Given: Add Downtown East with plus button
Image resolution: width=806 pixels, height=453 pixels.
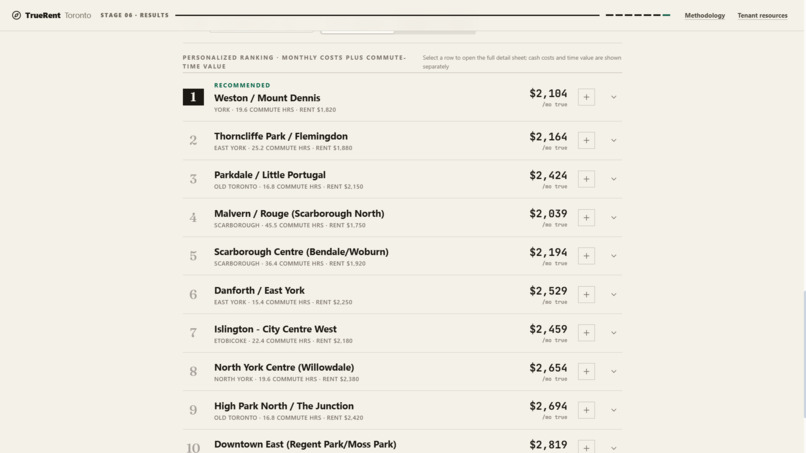Looking at the screenshot, I should click(x=586, y=447).
